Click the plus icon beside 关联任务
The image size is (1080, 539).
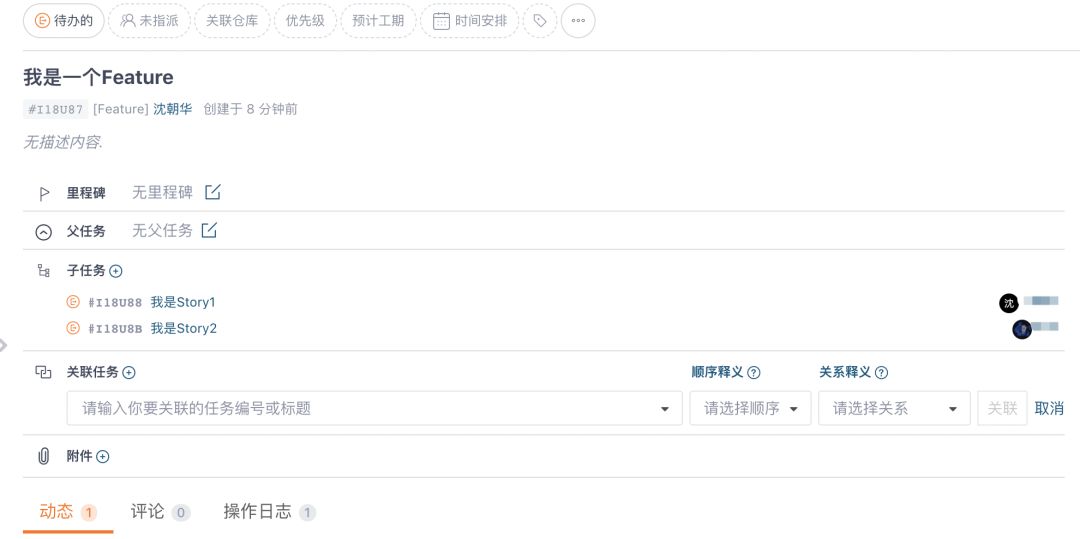tap(129, 373)
